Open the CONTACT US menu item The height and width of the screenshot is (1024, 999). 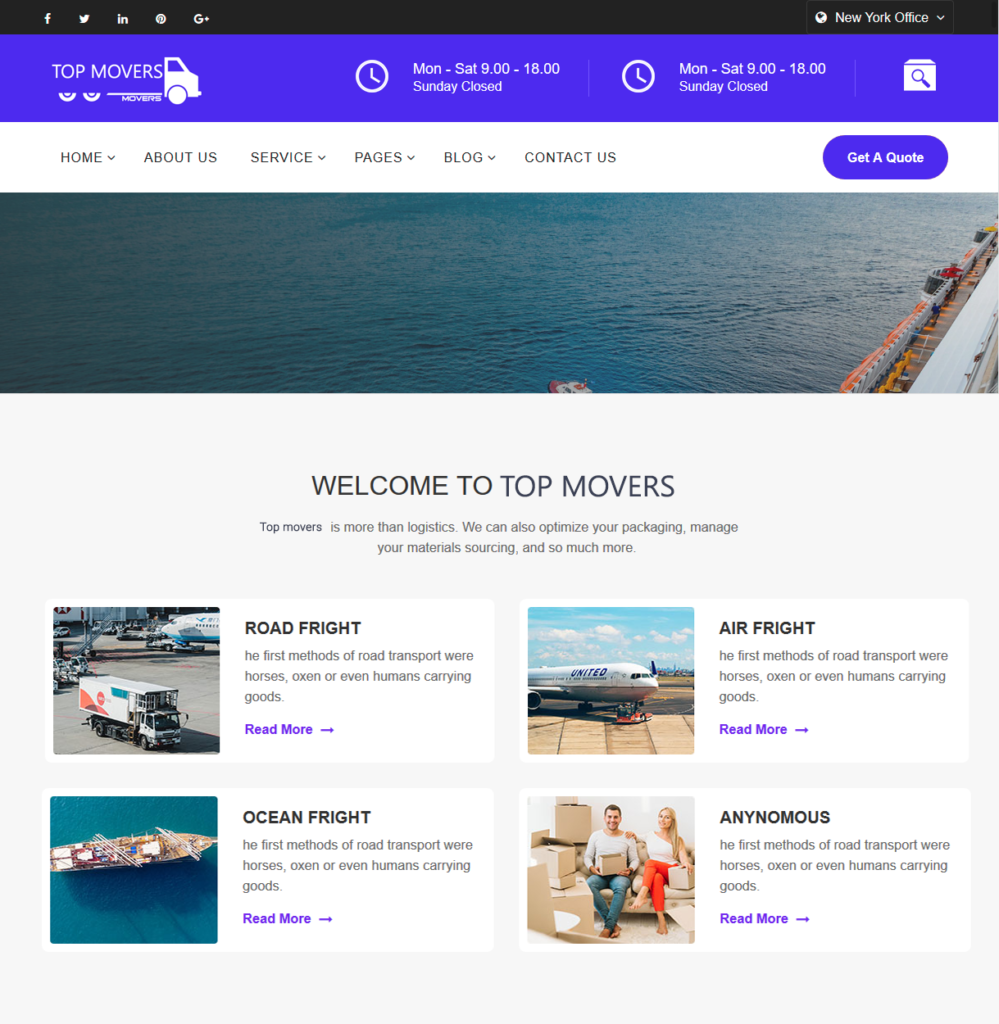coord(570,157)
